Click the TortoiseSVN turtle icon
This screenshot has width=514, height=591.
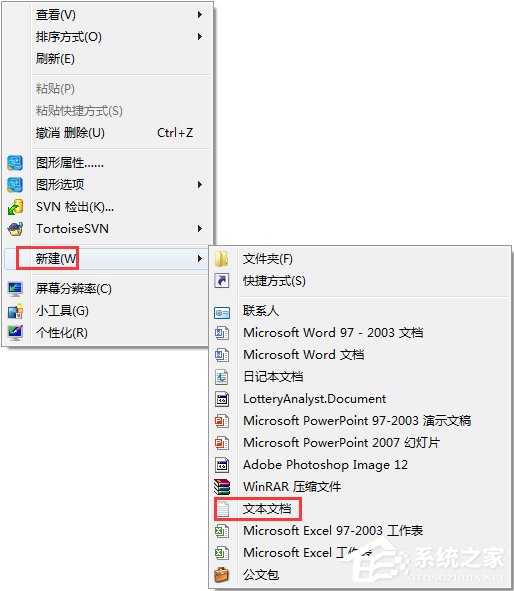point(15,229)
